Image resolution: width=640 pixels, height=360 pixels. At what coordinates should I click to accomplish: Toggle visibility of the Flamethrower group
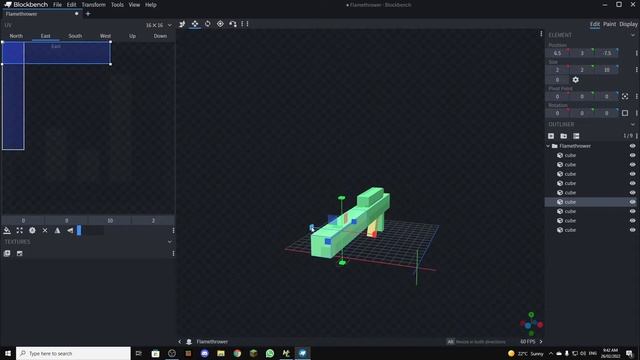point(632,146)
